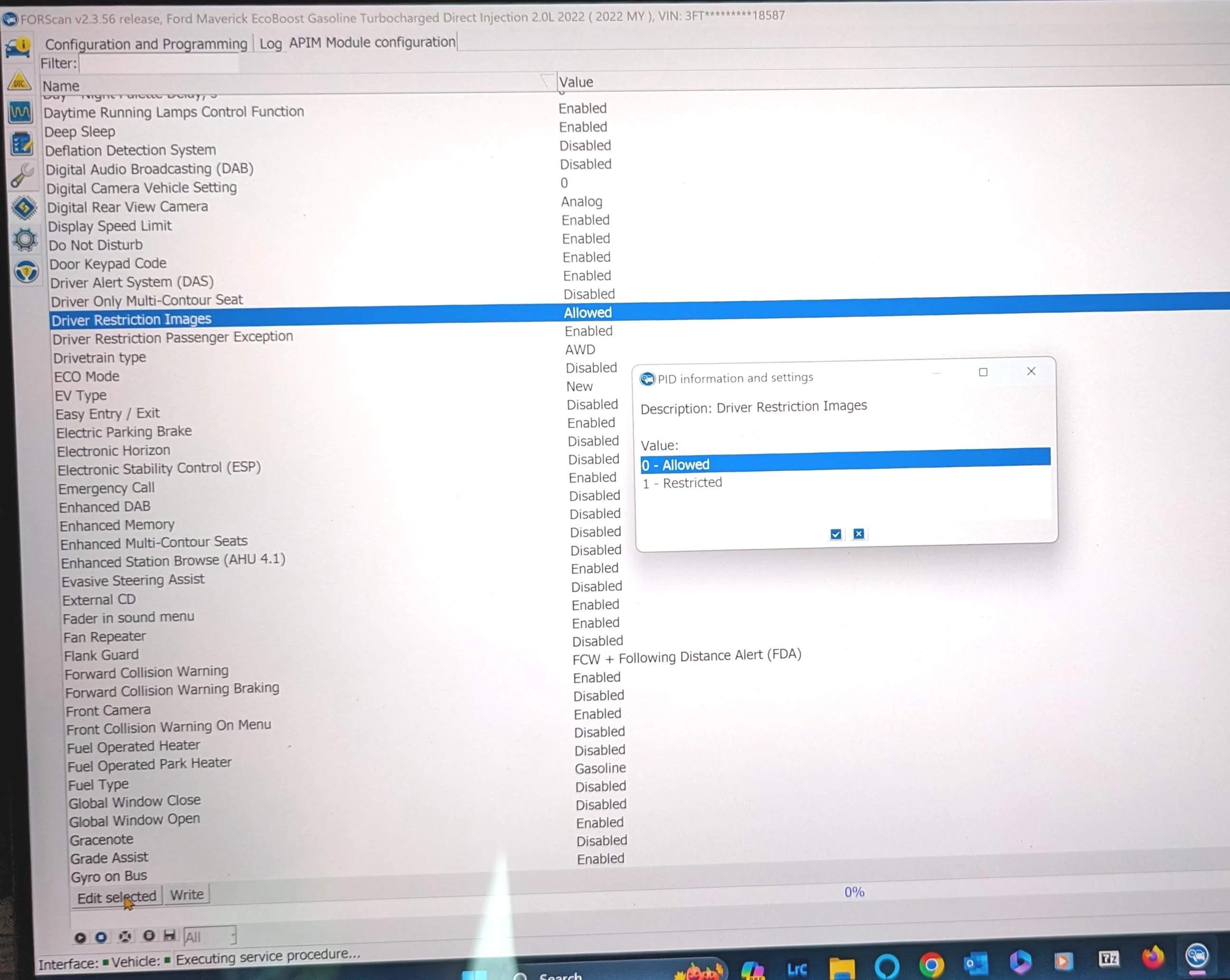This screenshot has height=980, width=1230.
Task: Switch to the Log tab
Action: (x=270, y=43)
